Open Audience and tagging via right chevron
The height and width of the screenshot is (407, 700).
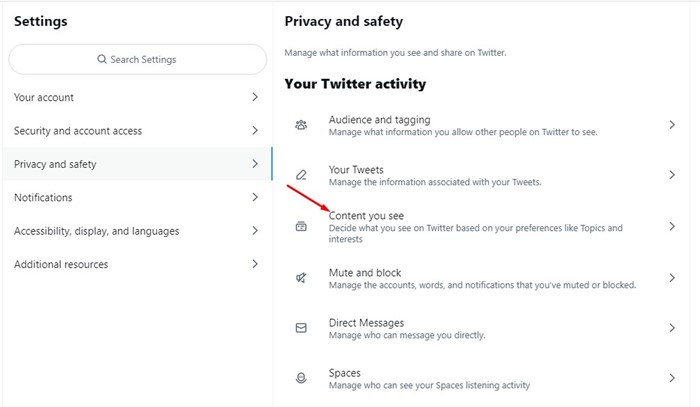672,125
